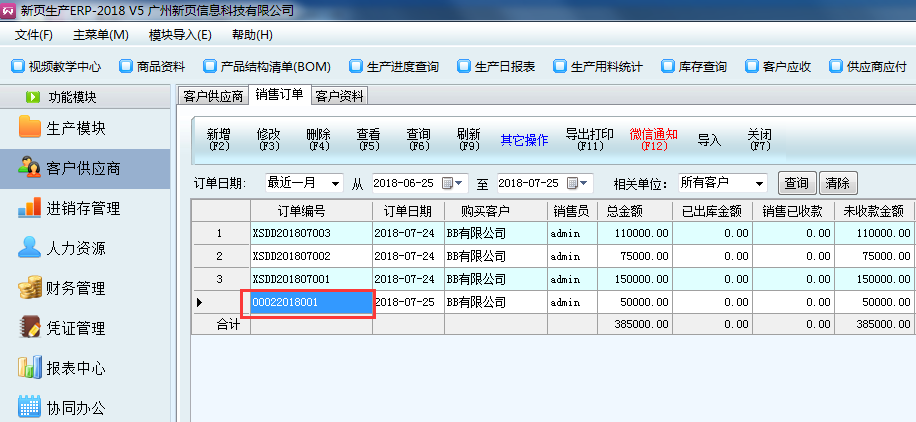The height and width of the screenshot is (422, 916).
Task: Open the 主菜单(M) menu
Action: pyautogui.click(x=100, y=35)
